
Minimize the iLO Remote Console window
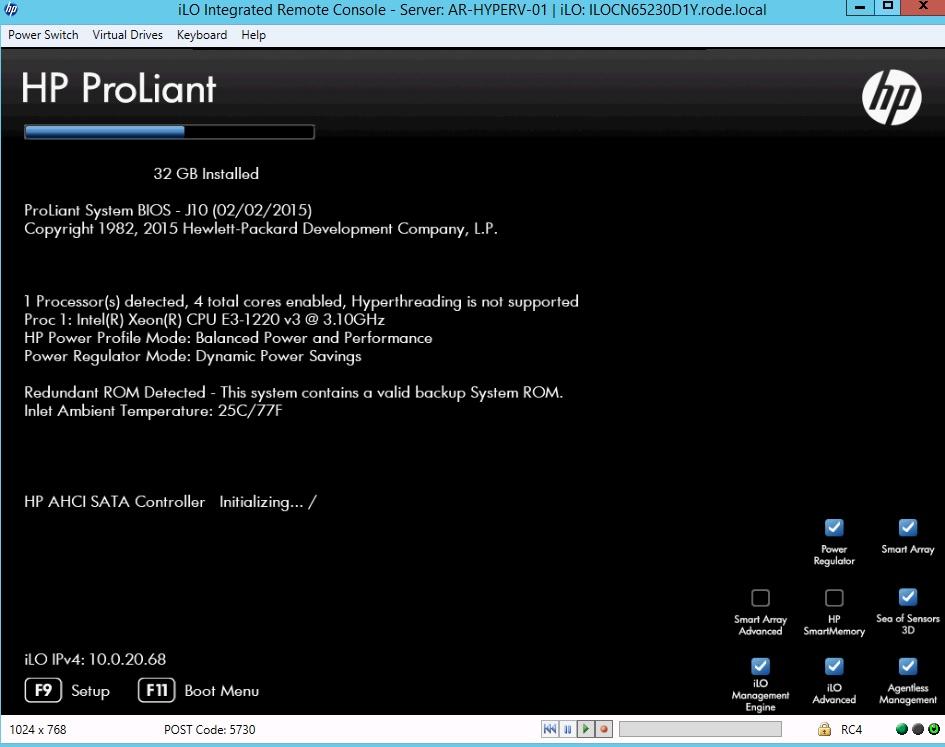point(860,8)
